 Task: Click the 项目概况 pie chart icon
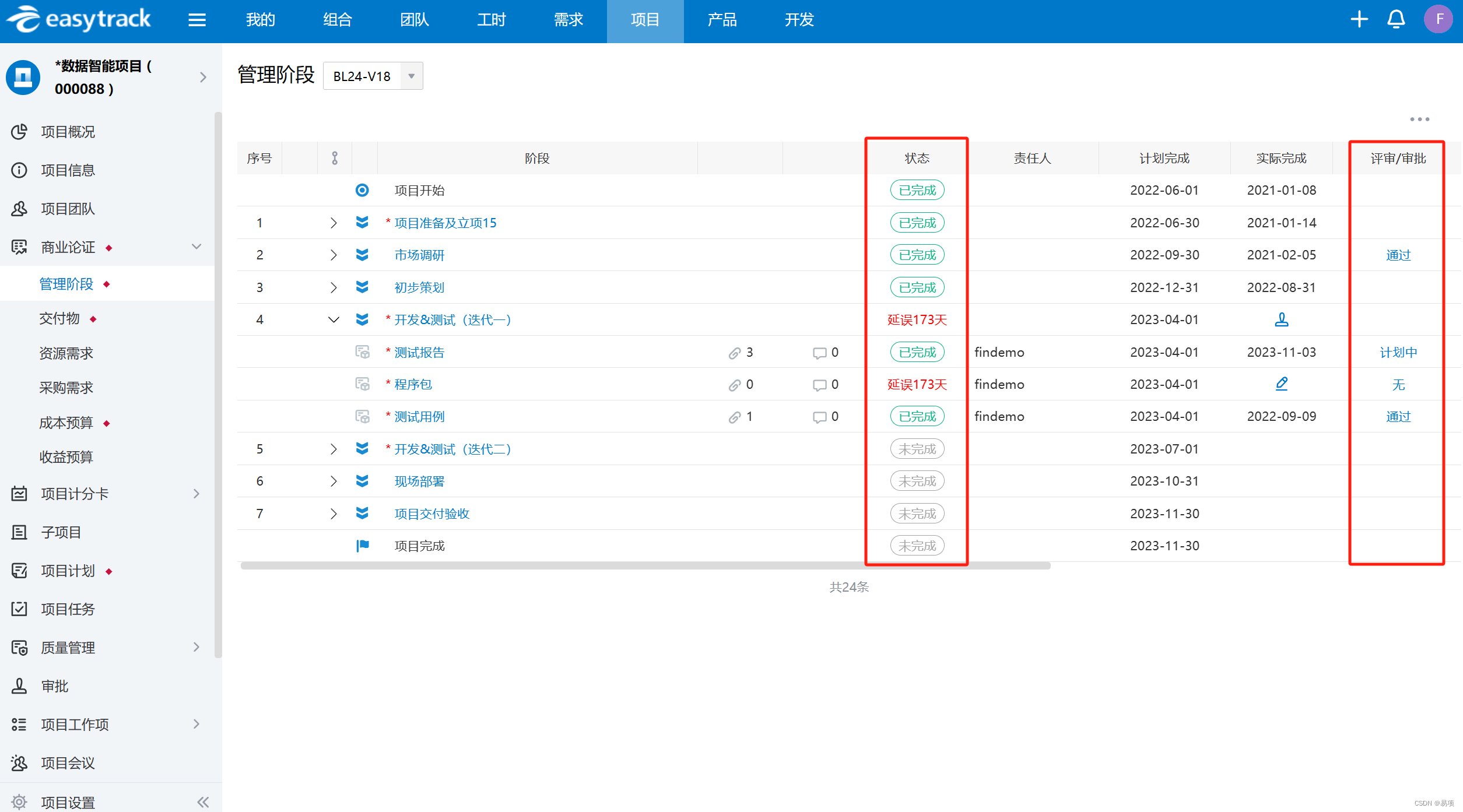coord(19,132)
